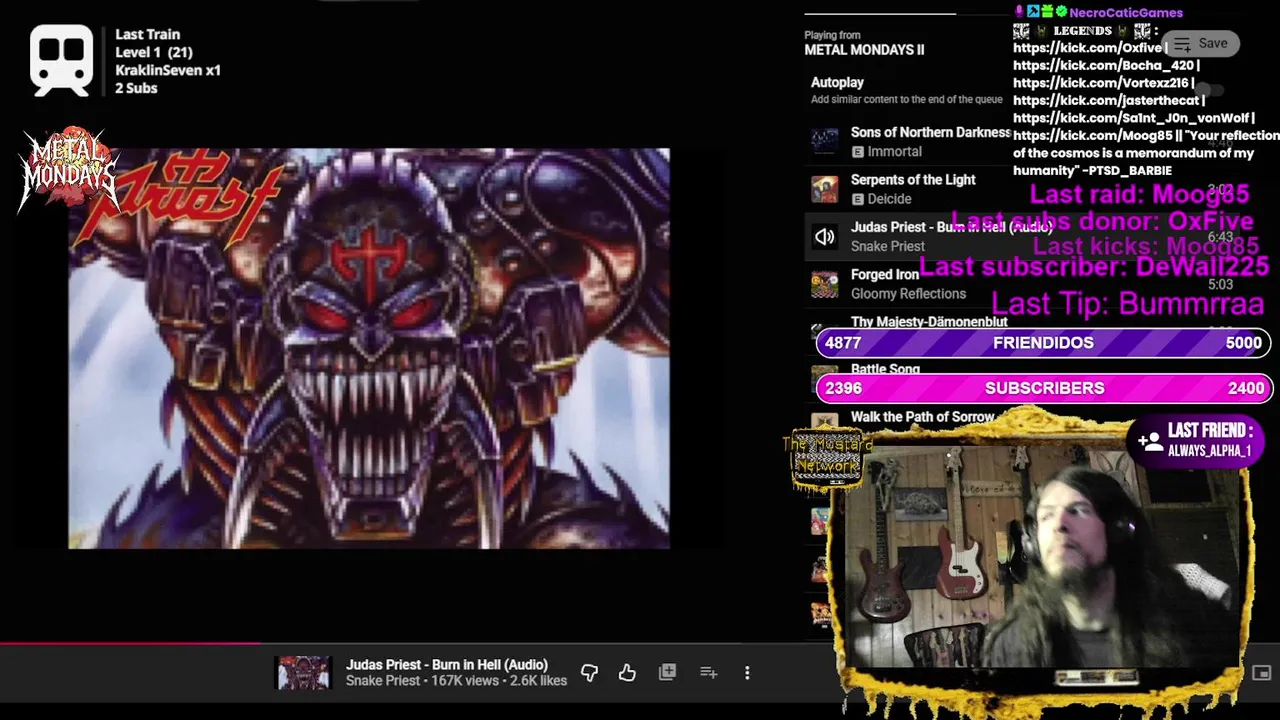Give the current song a thumbs up
The image size is (1280, 720).
coord(627,673)
